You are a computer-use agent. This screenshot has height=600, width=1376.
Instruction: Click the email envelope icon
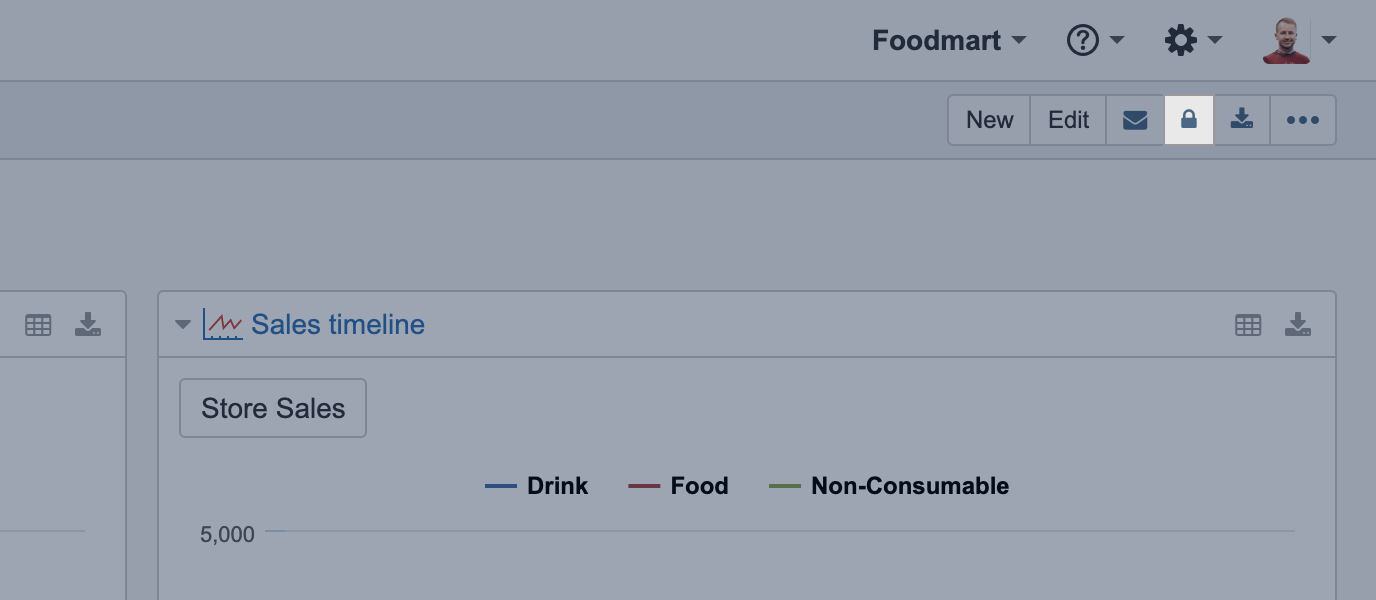[x=1135, y=120]
